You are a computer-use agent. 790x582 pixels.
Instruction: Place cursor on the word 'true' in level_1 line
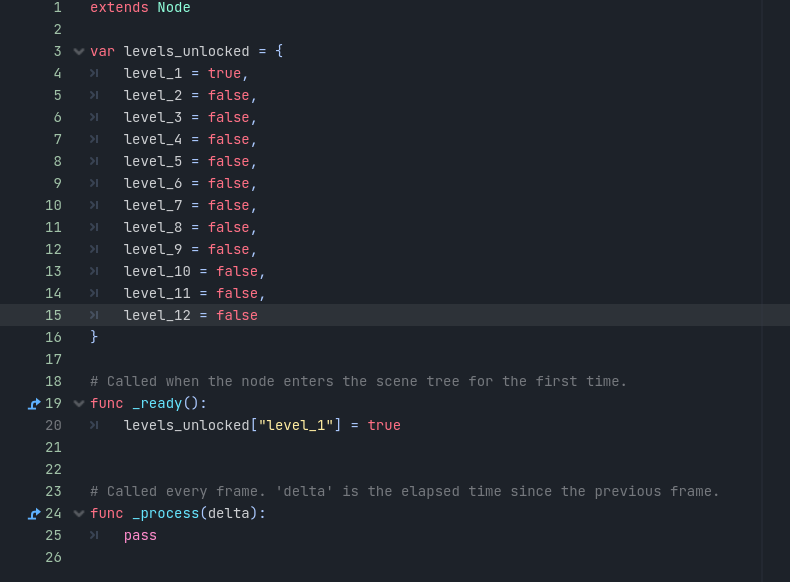click(x=225, y=74)
